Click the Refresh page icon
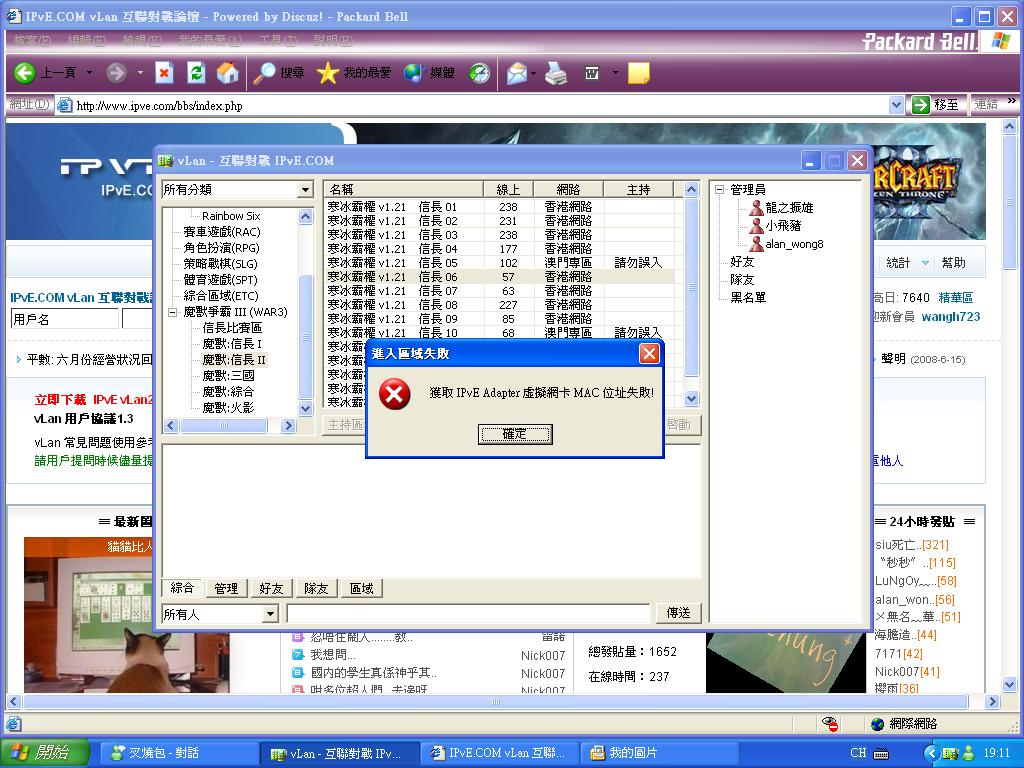The height and width of the screenshot is (768, 1024). pos(196,73)
